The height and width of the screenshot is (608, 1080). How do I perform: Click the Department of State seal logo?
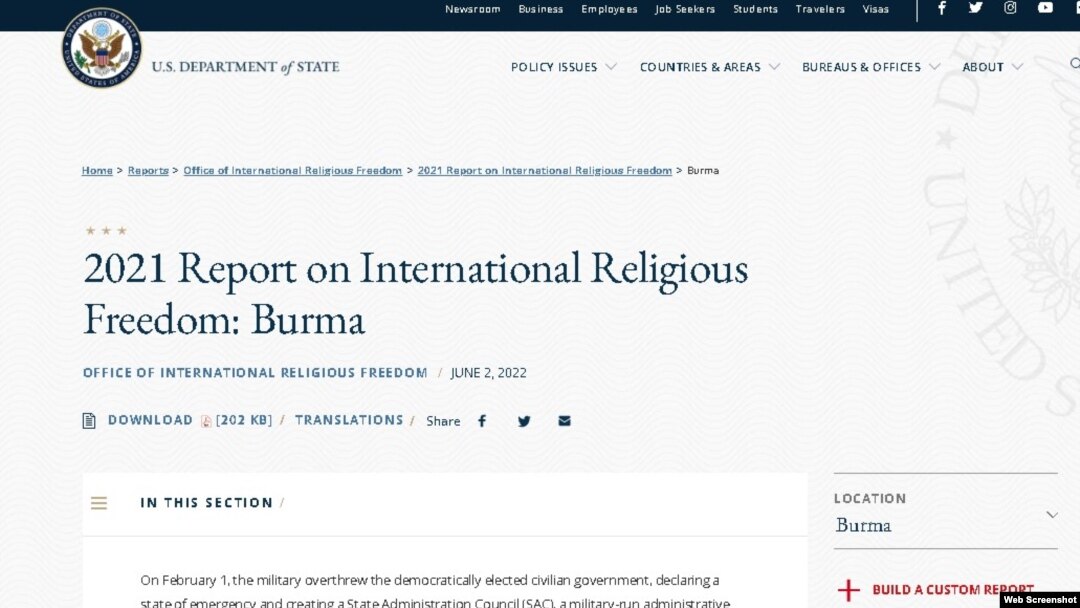pyautogui.click(x=102, y=48)
